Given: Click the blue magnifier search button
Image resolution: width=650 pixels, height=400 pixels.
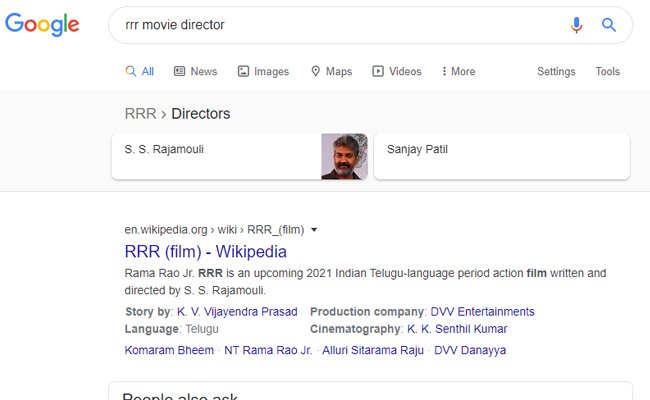Looking at the screenshot, I should point(609,25).
